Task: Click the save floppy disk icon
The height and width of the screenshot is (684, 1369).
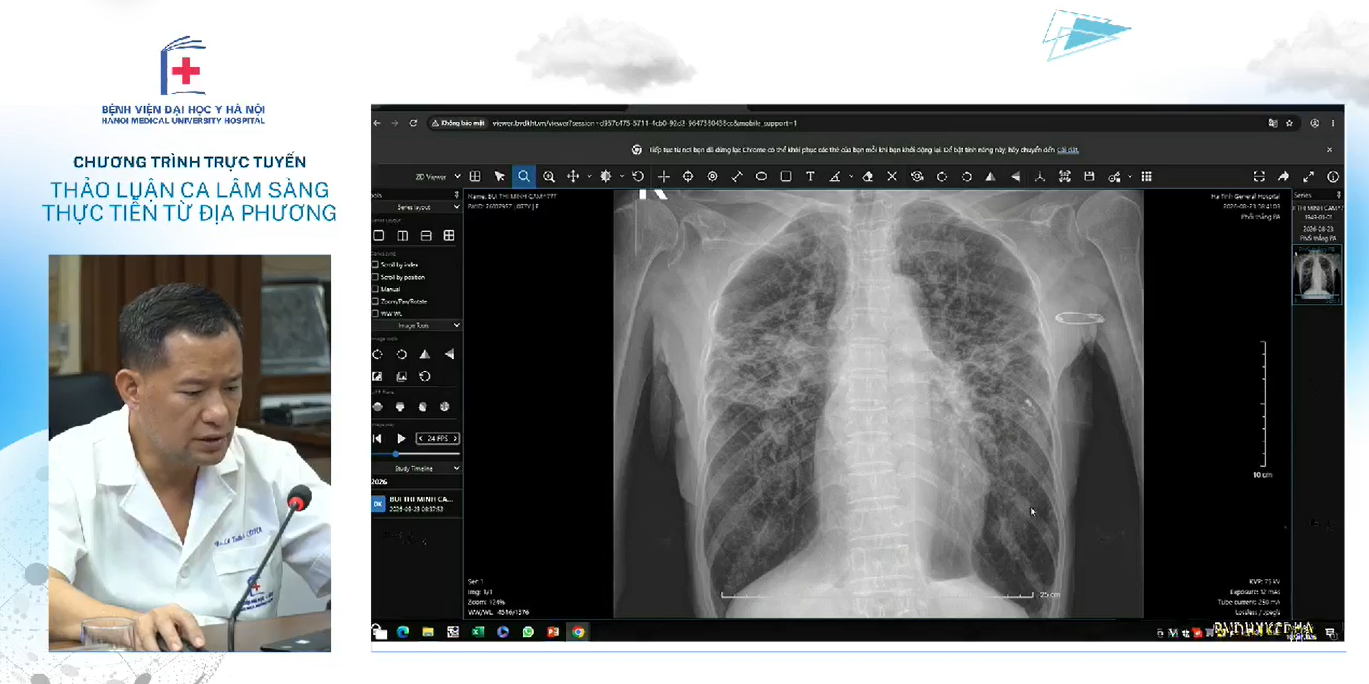Action: click(x=1089, y=177)
